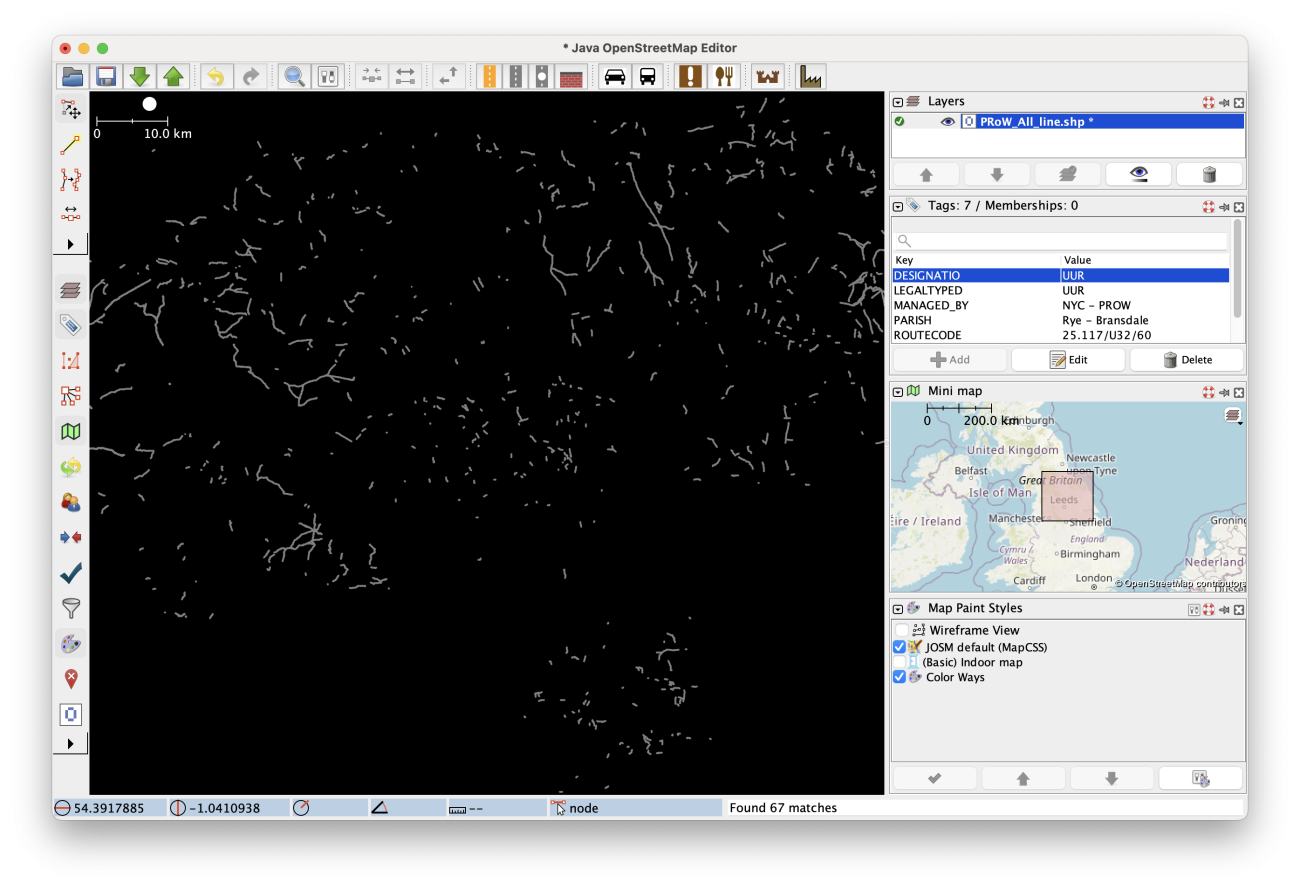Open a file with the folder icon

coord(71,76)
